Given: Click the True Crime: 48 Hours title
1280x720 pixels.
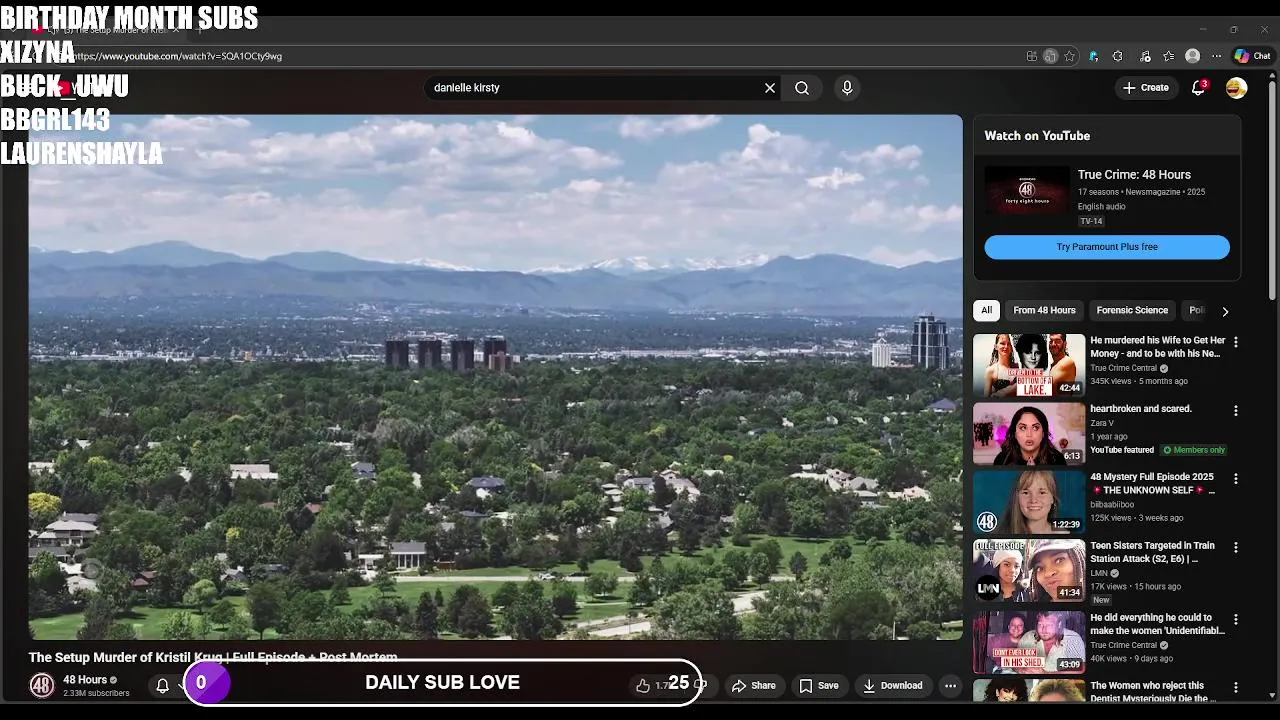Looking at the screenshot, I should coord(1134,174).
